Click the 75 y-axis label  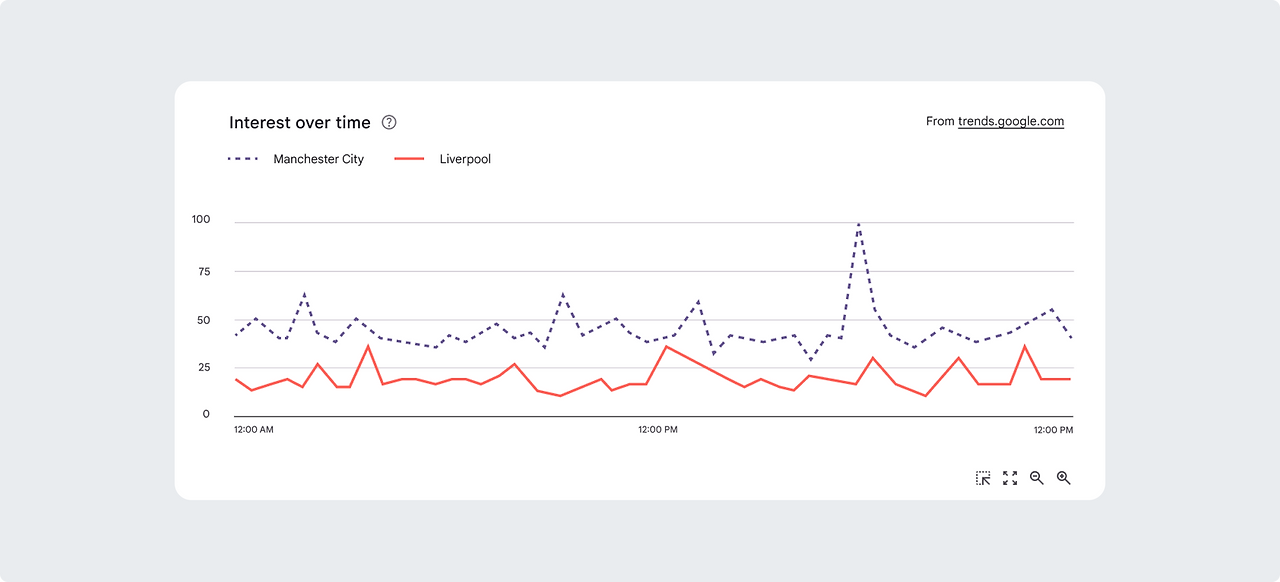click(x=204, y=271)
